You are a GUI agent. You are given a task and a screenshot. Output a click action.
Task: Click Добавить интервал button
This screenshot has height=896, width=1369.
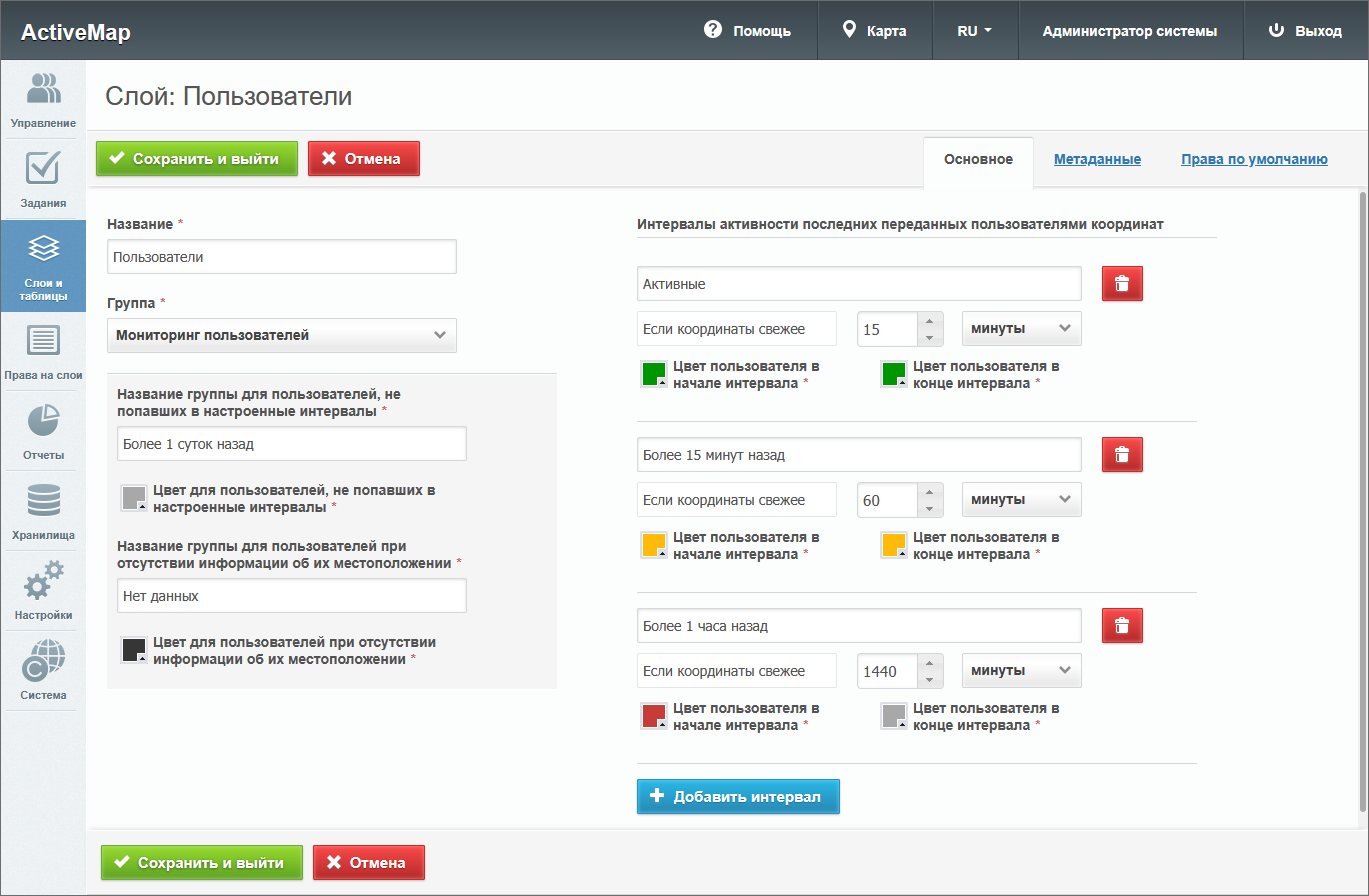coord(738,797)
